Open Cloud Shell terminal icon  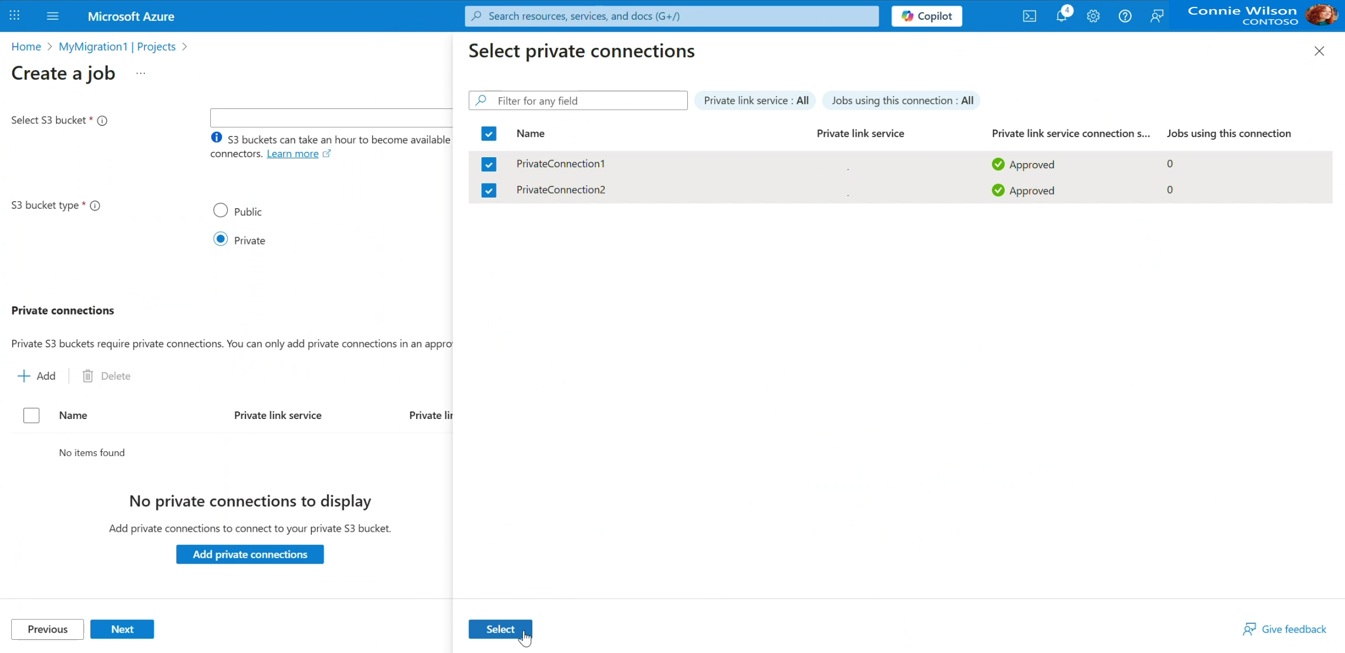point(1029,16)
